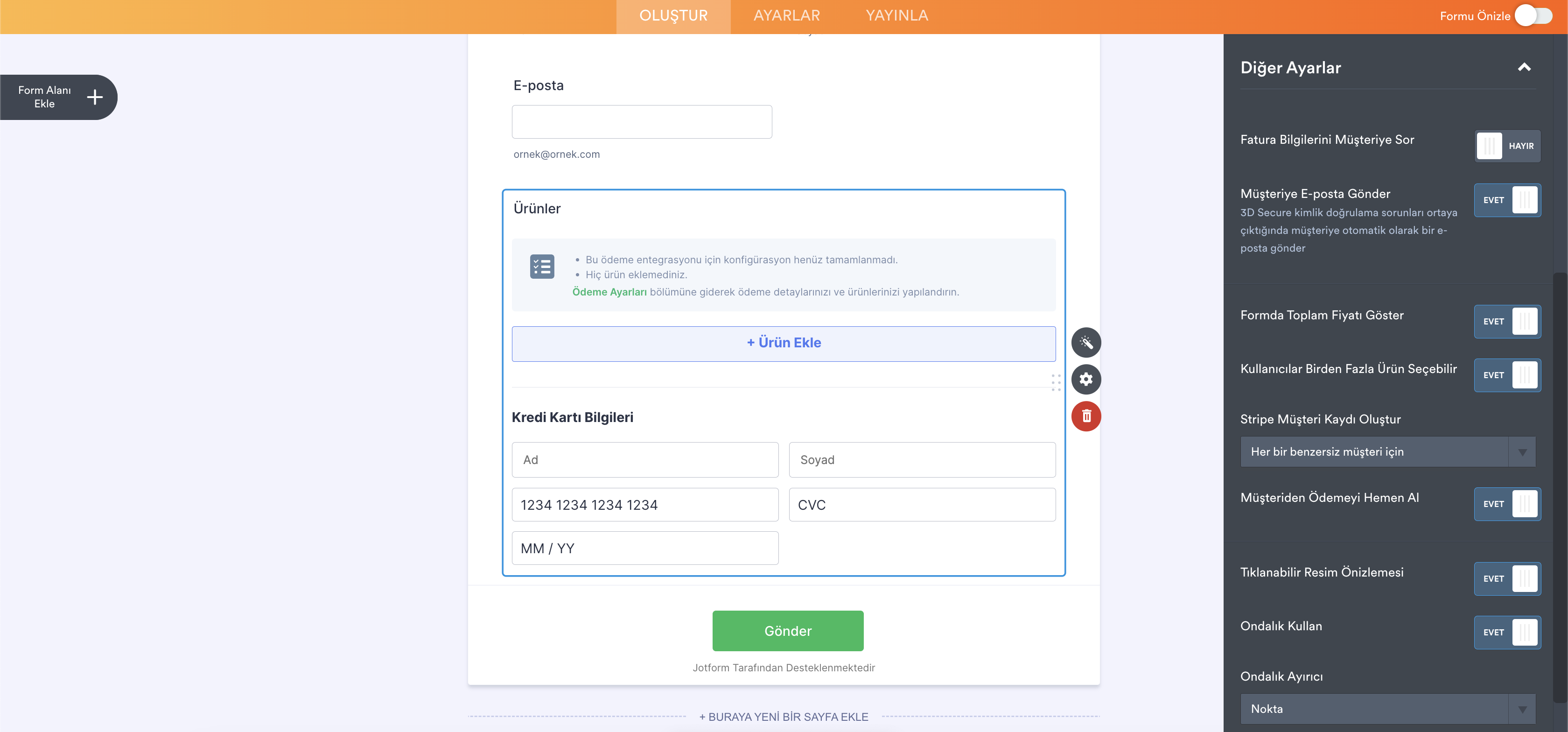The width and height of the screenshot is (1568, 732).
Task: Switch to the AYARLAR tab
Action: (786, 16)
